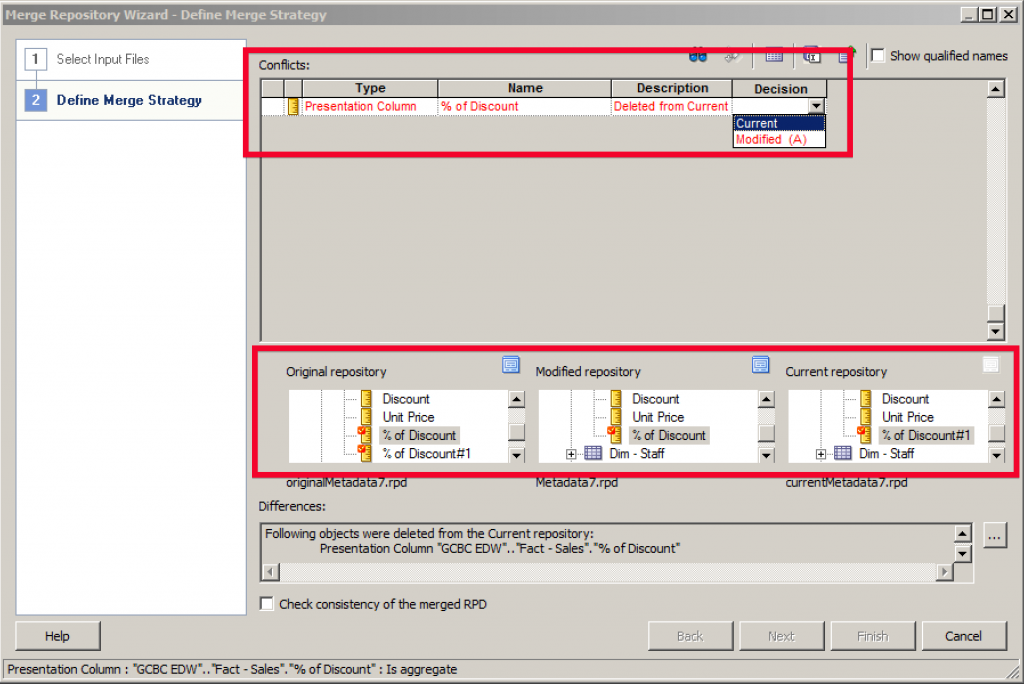Open the viewer icon beside Original repository
This screenshot has width=1024, height=684.
511,365
